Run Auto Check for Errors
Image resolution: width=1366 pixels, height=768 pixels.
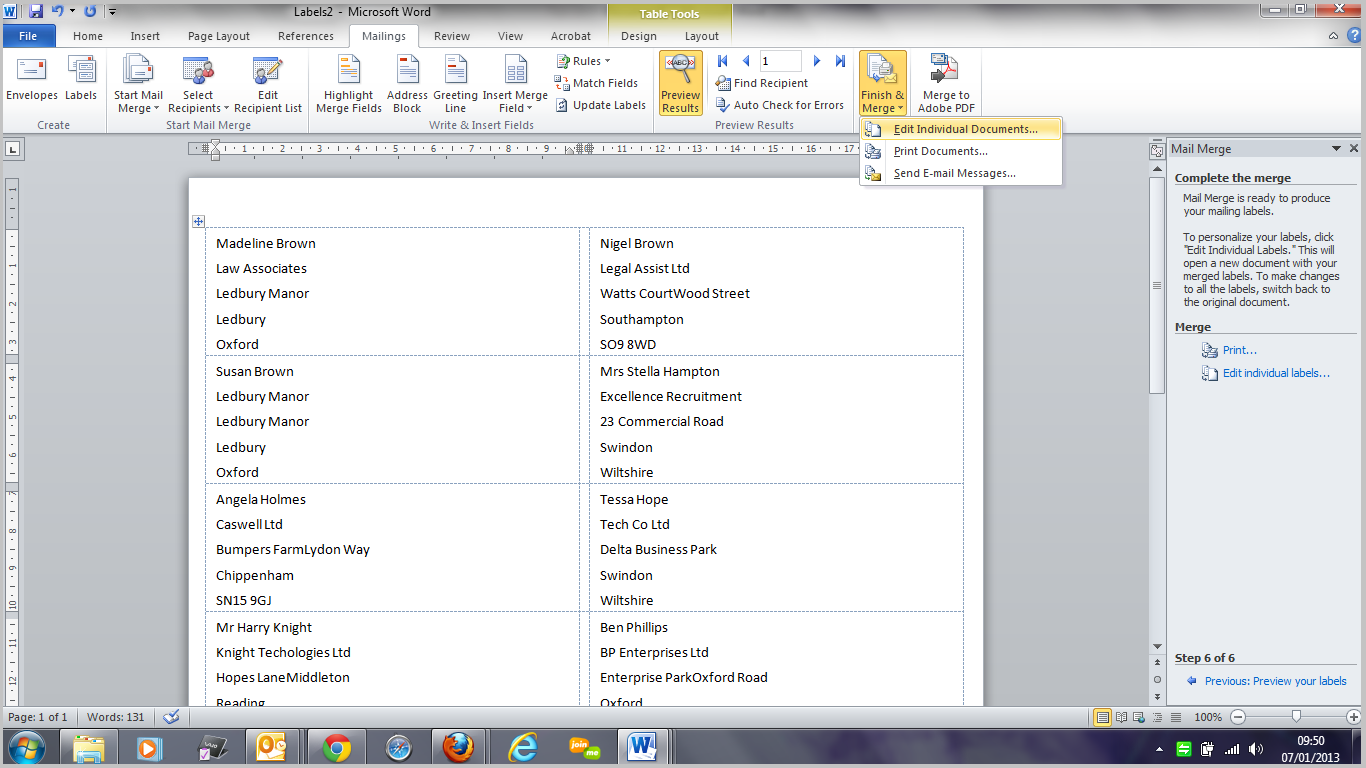780,105
